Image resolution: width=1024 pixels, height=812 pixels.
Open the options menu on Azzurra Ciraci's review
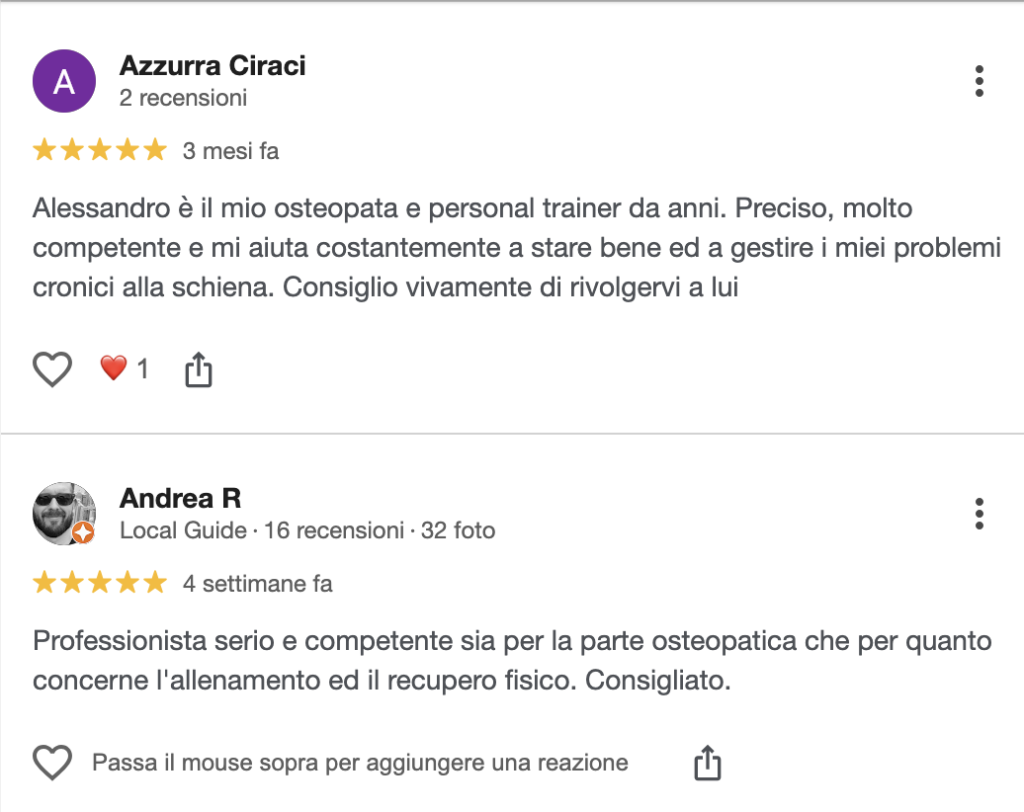pos(979,81)
